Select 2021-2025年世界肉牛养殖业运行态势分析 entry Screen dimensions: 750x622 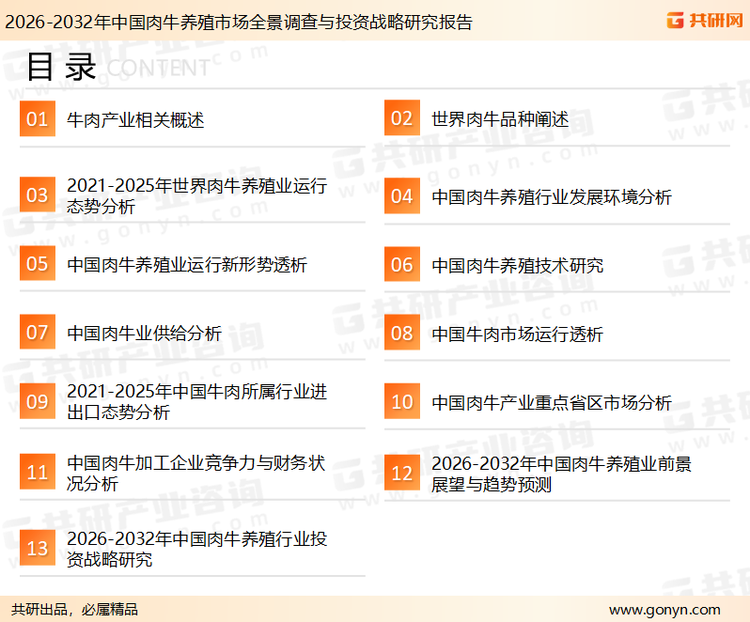coord(197,196)
